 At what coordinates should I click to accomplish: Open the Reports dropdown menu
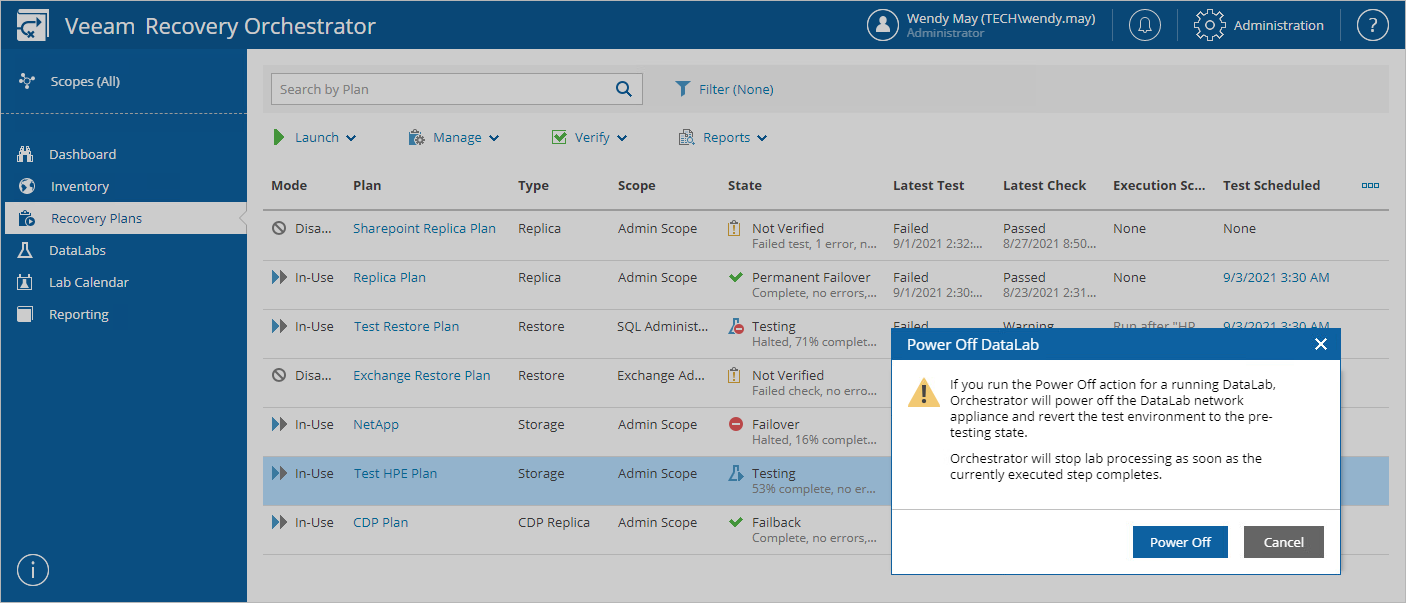[723, 138]
